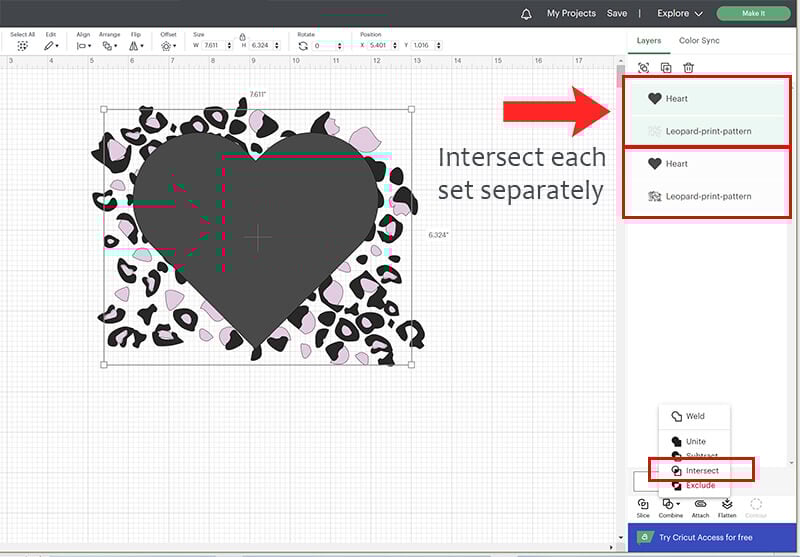Click the notification bell icon
Image resolution: width=800 pixels, height=557 pixels.
coord(526,14)
